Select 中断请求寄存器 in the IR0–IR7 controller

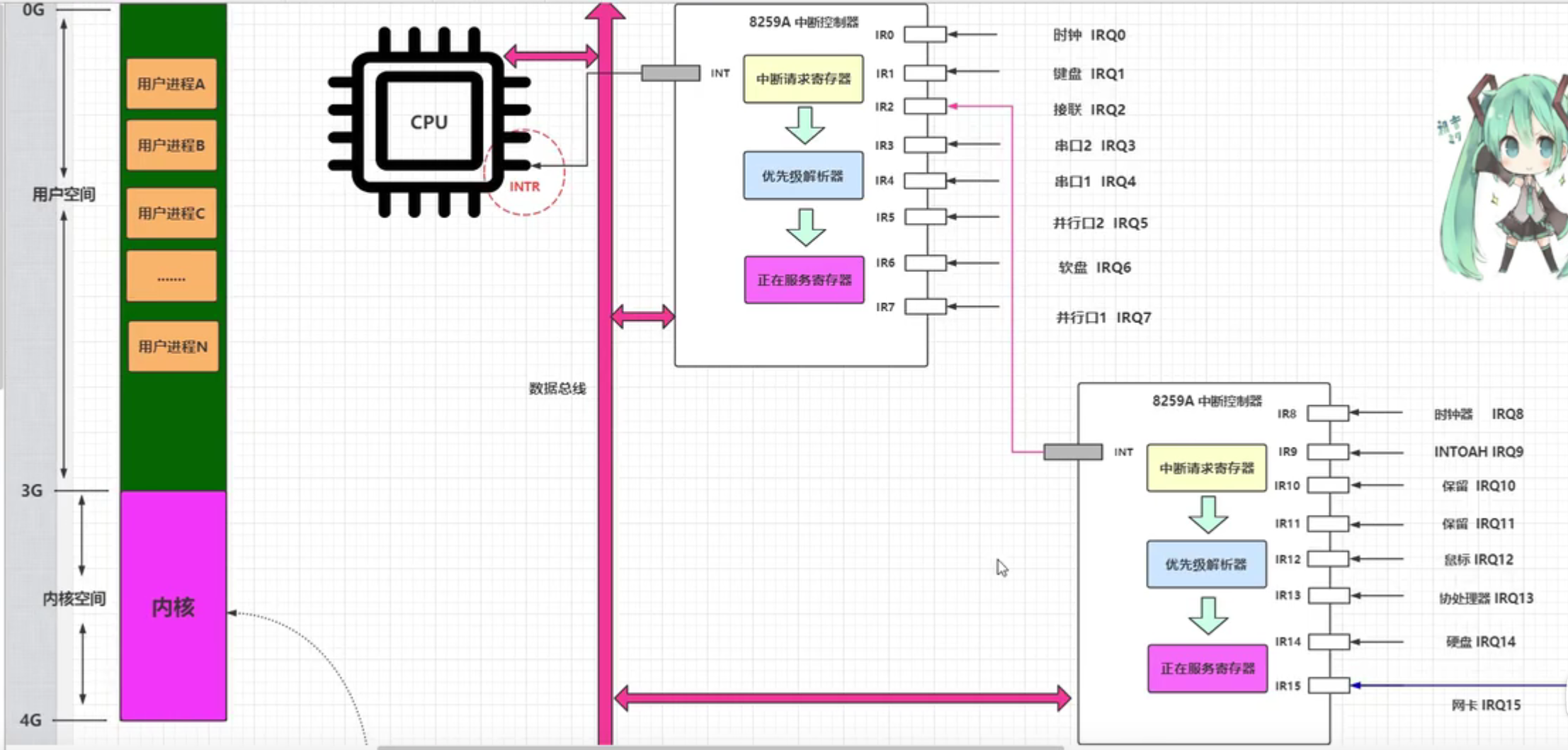pyautogui.click(x=803, y=79)
